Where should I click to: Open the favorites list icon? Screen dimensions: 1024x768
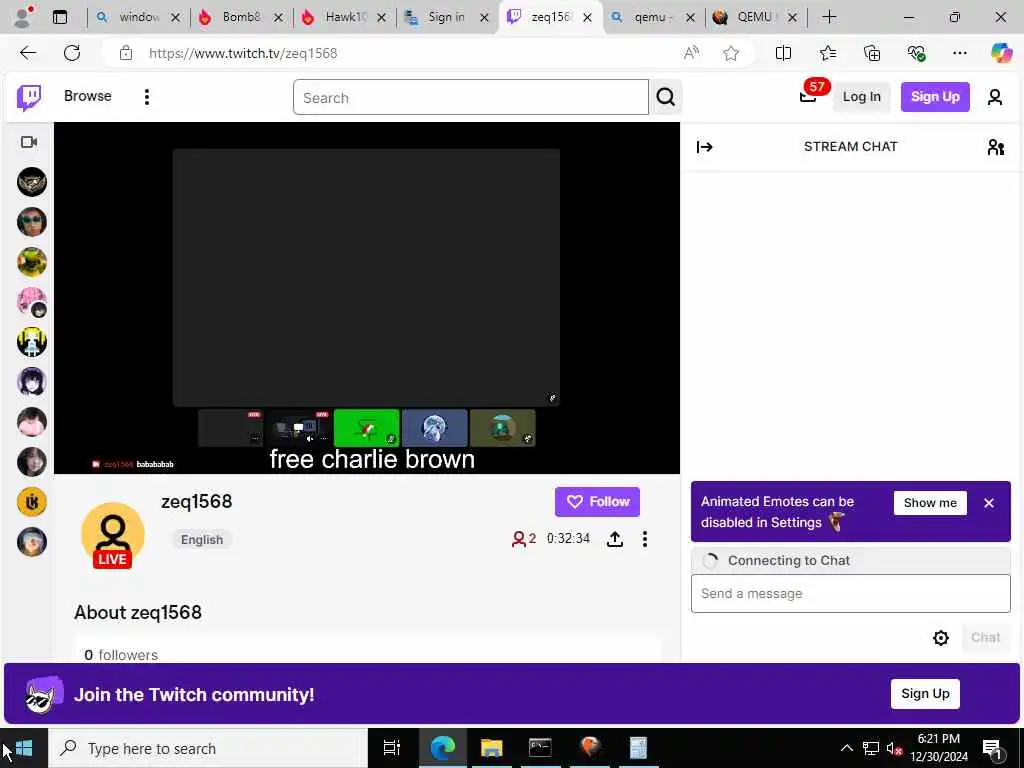coord(827,54)
